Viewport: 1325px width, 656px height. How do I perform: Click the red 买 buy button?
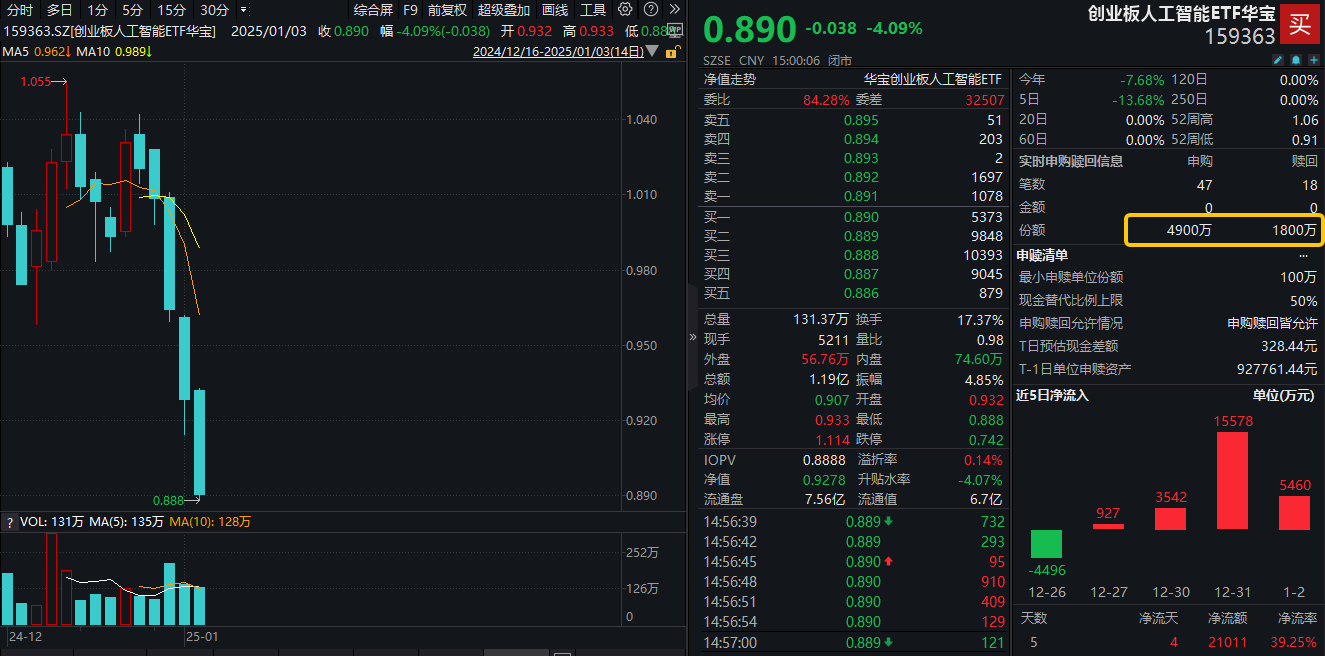coord(1299,24)
